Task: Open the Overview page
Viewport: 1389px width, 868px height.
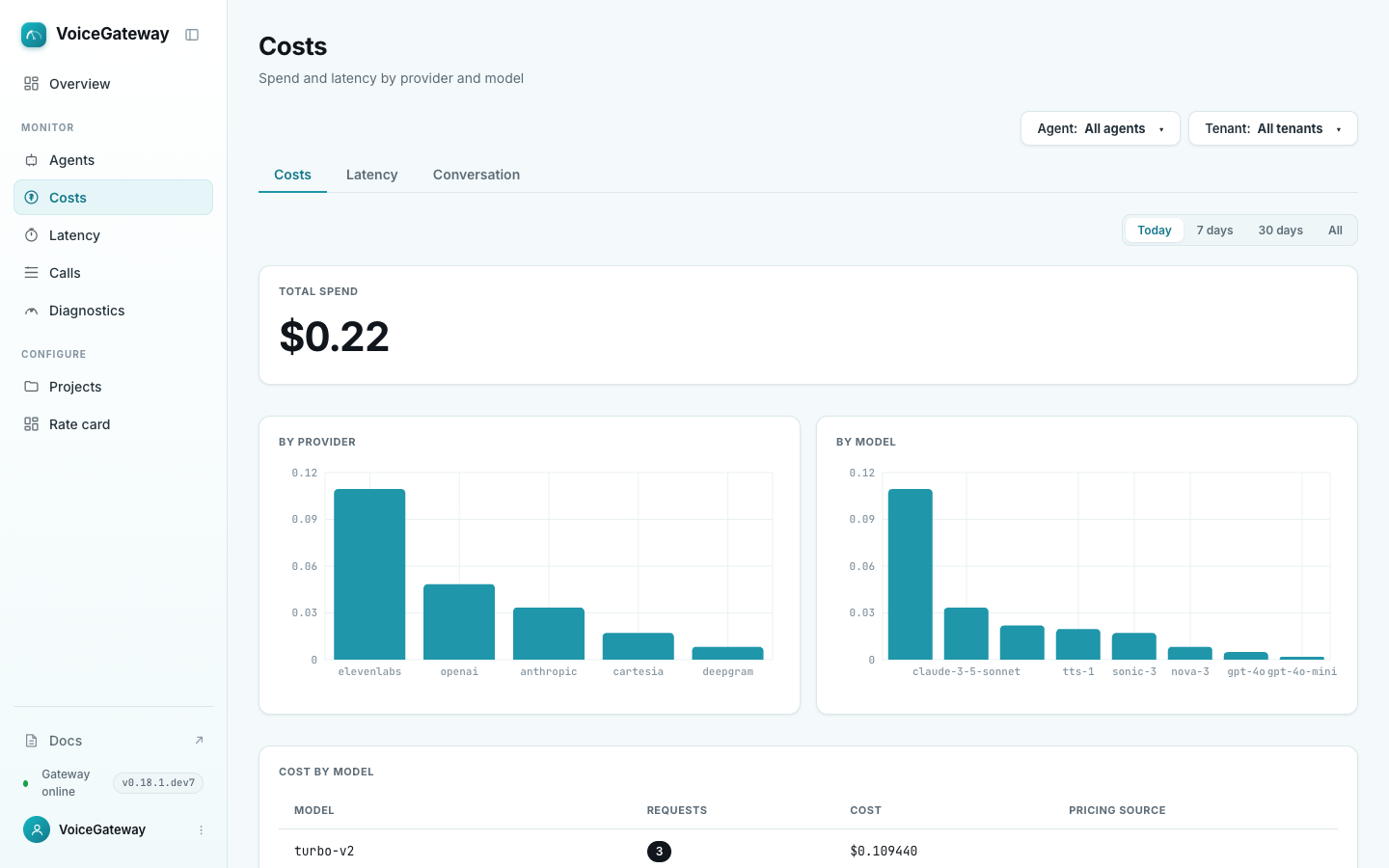Action: pyautogui.click(x=113, y=84)
